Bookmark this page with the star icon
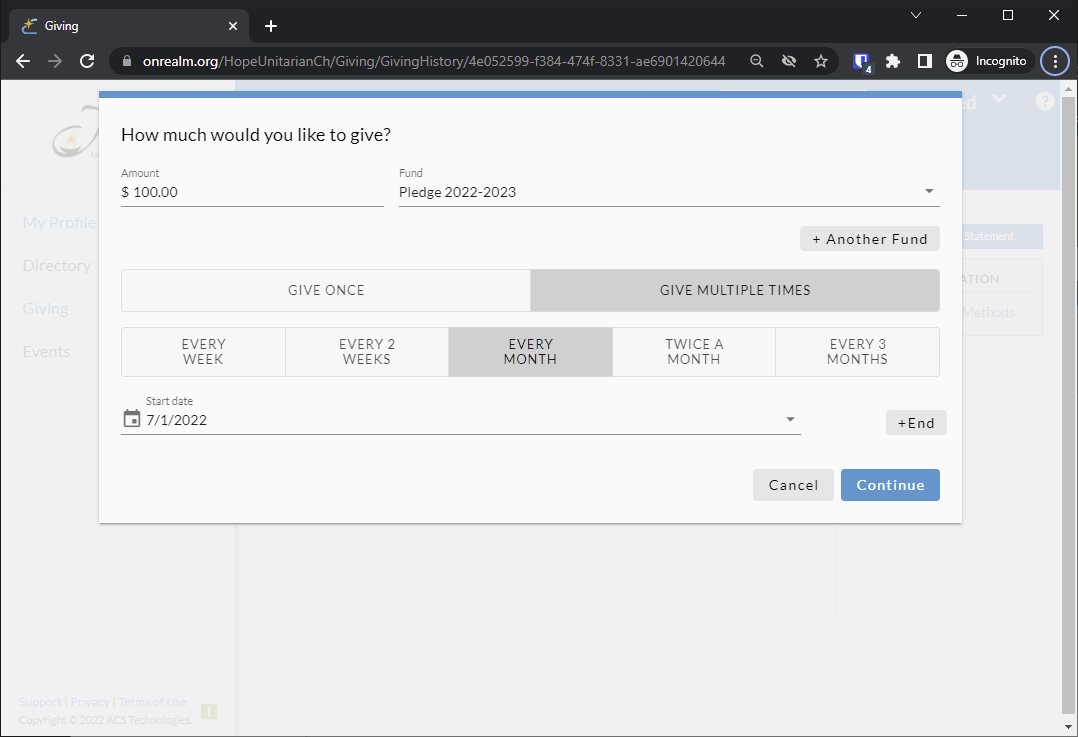The height and width of the screenshot is (737, 1078). [x=821, y=61]
